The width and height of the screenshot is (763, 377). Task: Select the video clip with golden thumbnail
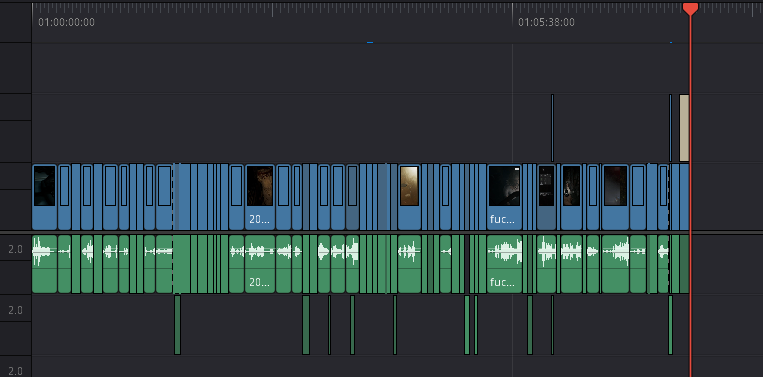pyautogui.click(x=409, y=197)
